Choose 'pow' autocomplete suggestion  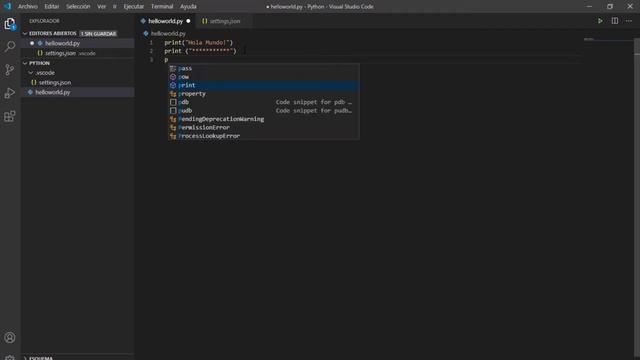click(264, 77)
